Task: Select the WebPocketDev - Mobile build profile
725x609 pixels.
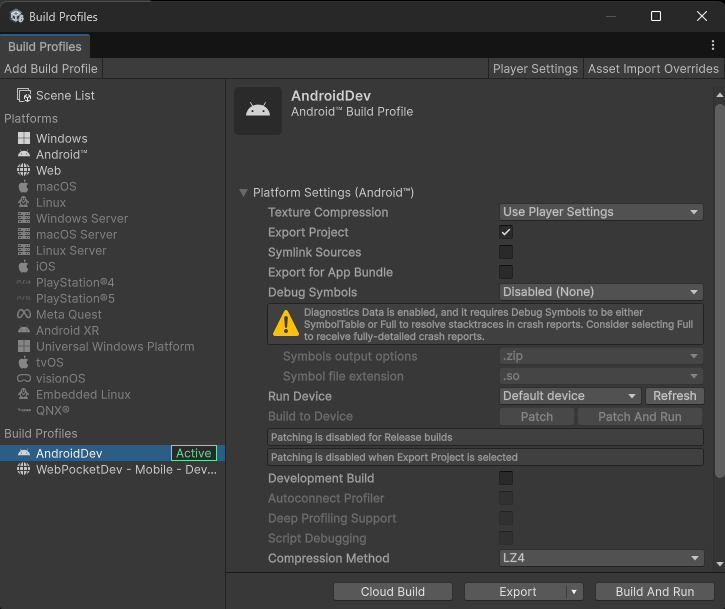Action: [x=112, y=469]
